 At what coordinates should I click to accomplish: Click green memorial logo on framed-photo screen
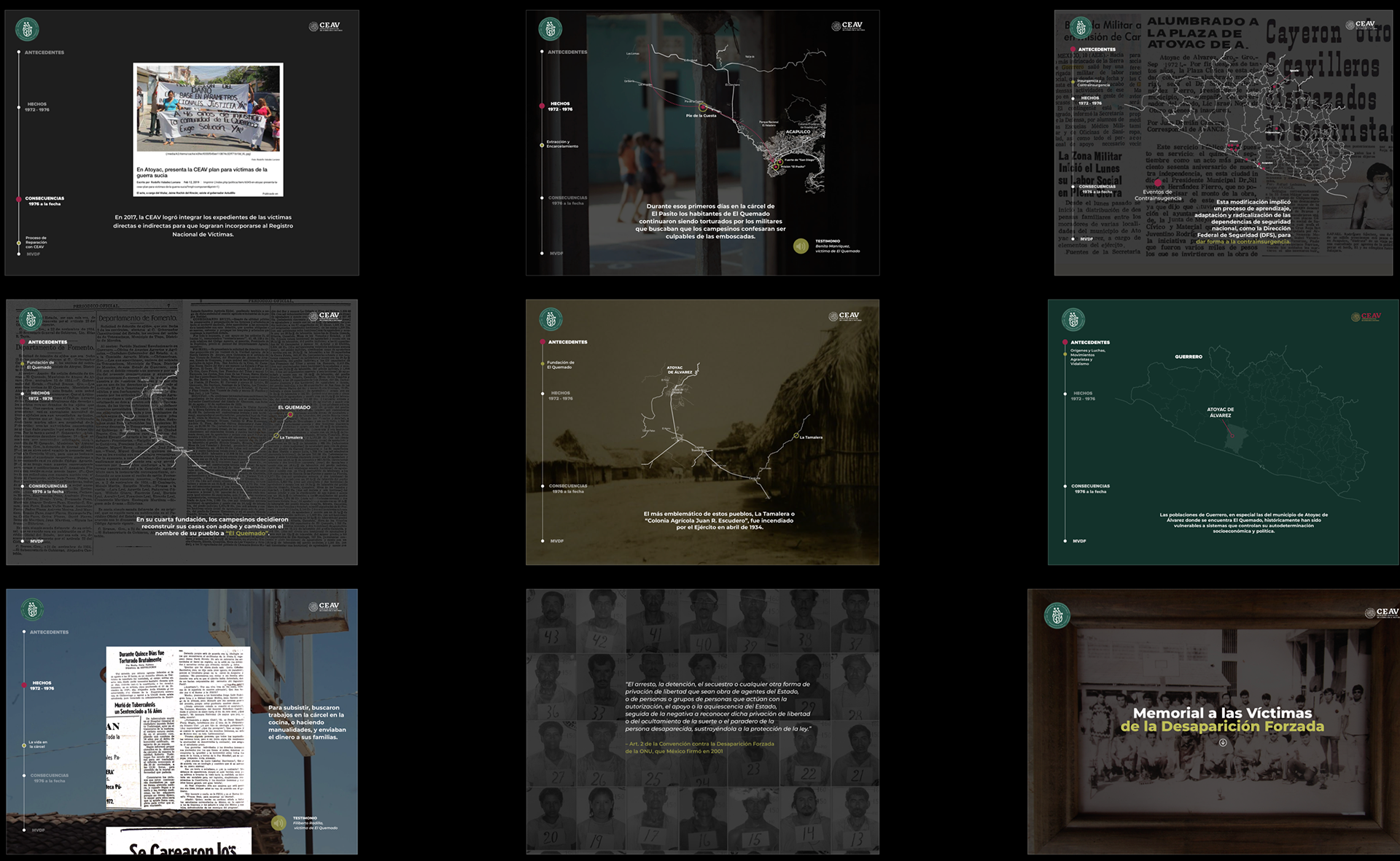pos(1057,615)
